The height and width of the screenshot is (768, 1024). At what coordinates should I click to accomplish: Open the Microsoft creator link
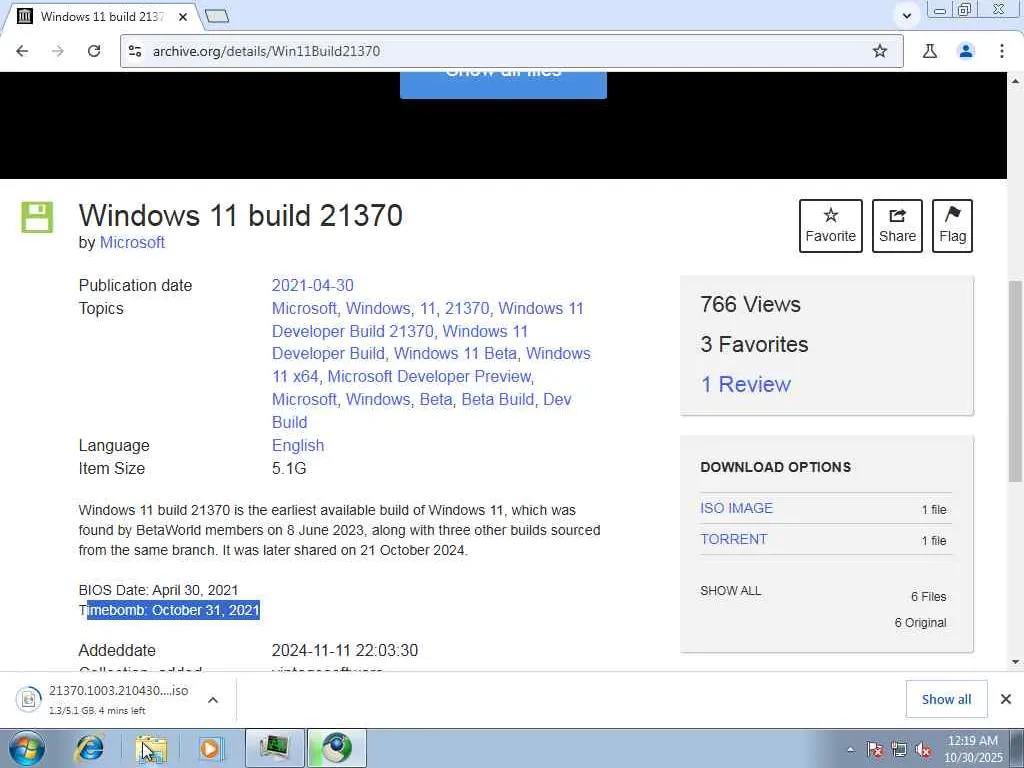click(x=132, y=242)
